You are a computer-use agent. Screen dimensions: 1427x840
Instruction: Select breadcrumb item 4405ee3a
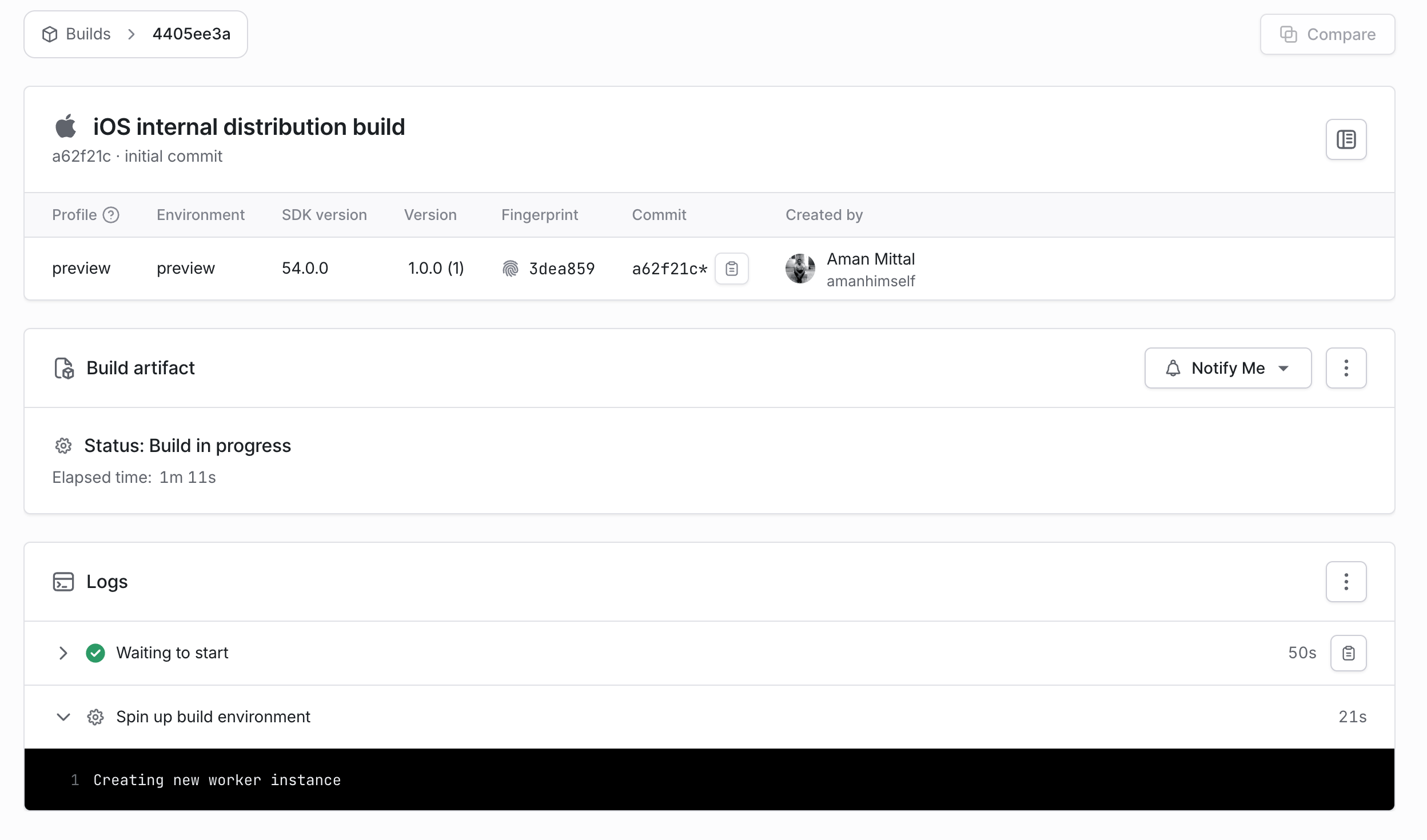click(x=192, y=34)
